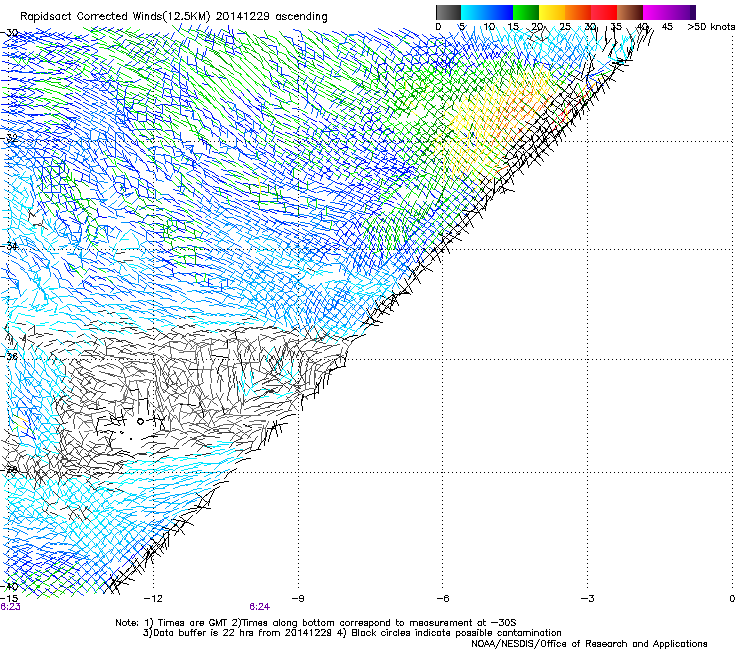Screen dimensions: 740x650
Task: Click the cyan-blue 5-15 knots legend segment
Action: [x=487, y=12]
